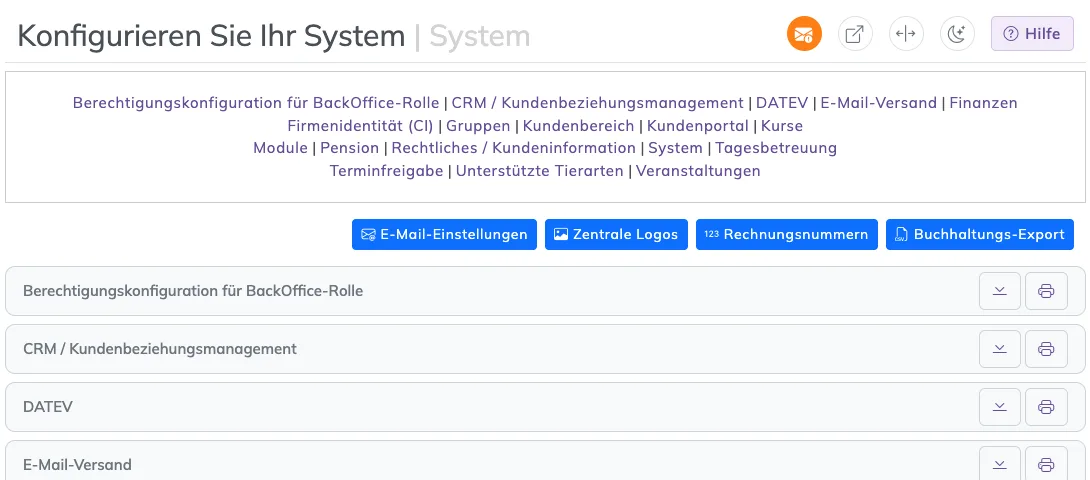Click the Berechtigungskonfiguration für BackOffice-Rolle panel title
Image resolution: width=1090 pixels, height=480 pixels.
[x=193, y=291]
